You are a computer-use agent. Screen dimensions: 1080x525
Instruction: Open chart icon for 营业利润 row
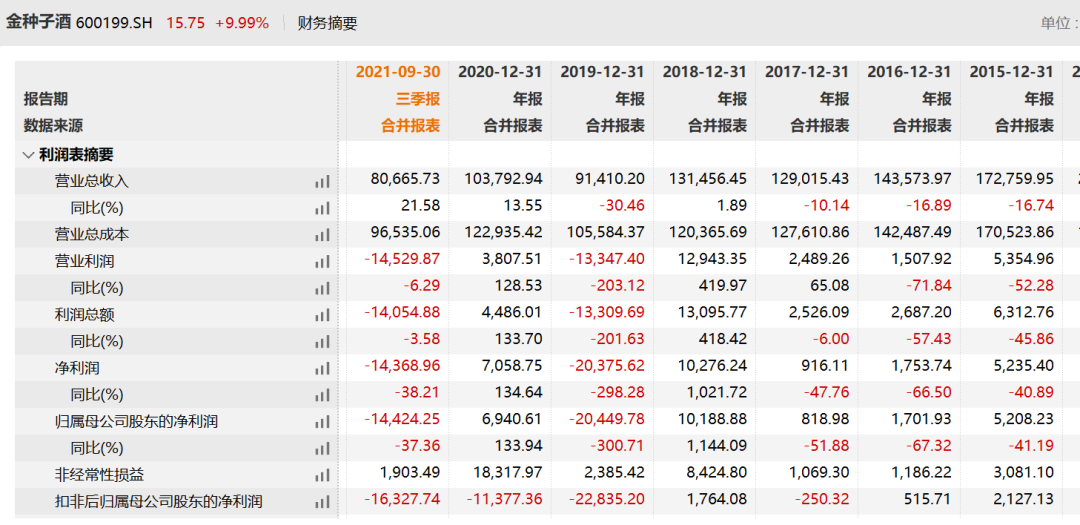point(322,262)
